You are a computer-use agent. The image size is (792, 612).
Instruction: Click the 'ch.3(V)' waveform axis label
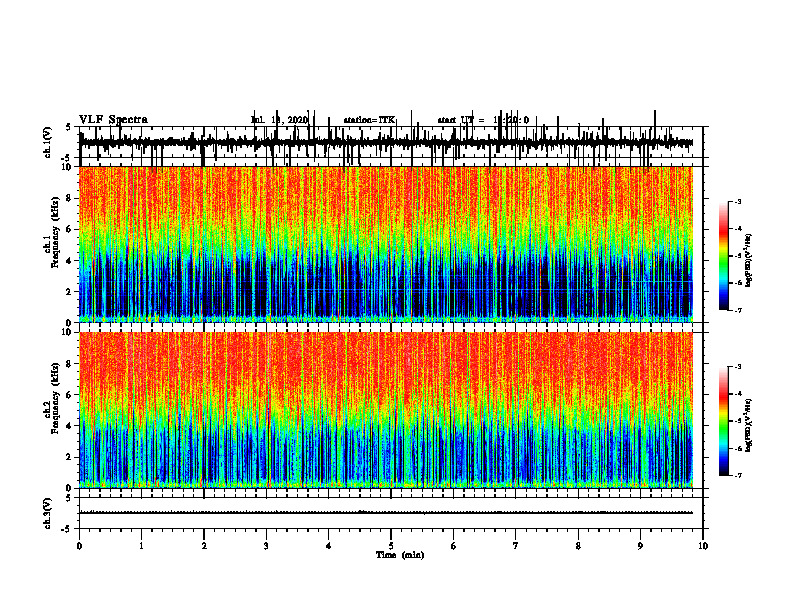[x=48, y=514]
